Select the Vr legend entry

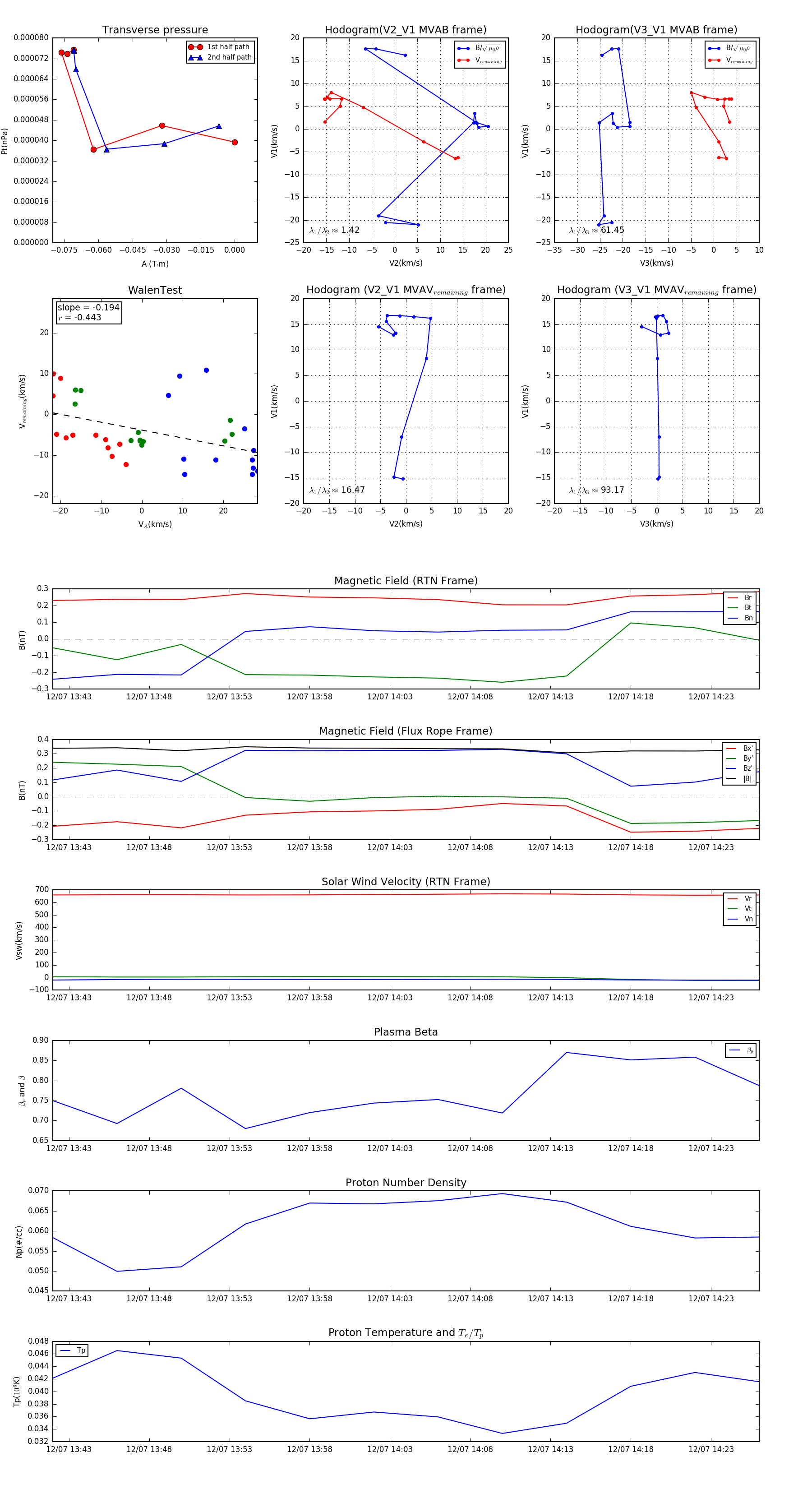[740, 899]
